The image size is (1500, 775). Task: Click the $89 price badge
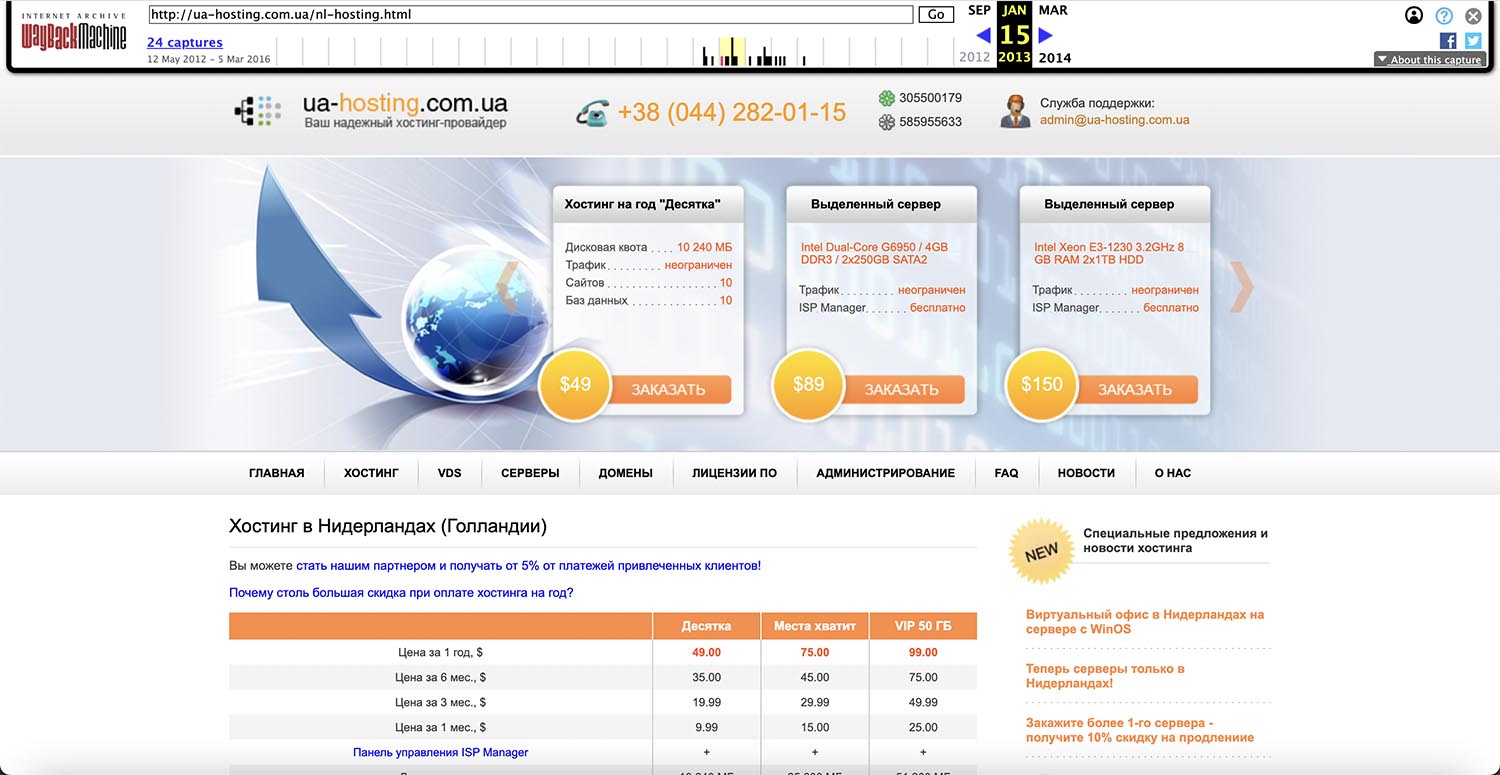(808, 384)
